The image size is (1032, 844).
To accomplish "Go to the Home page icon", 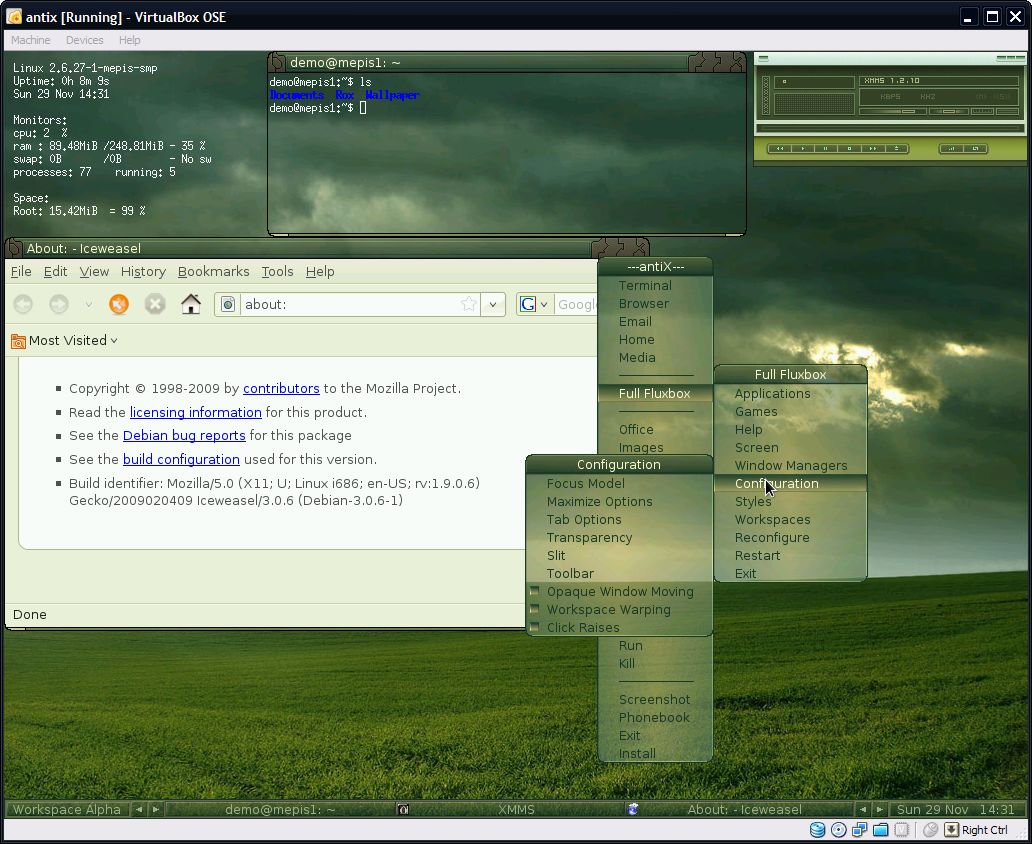I will (191, 304).
